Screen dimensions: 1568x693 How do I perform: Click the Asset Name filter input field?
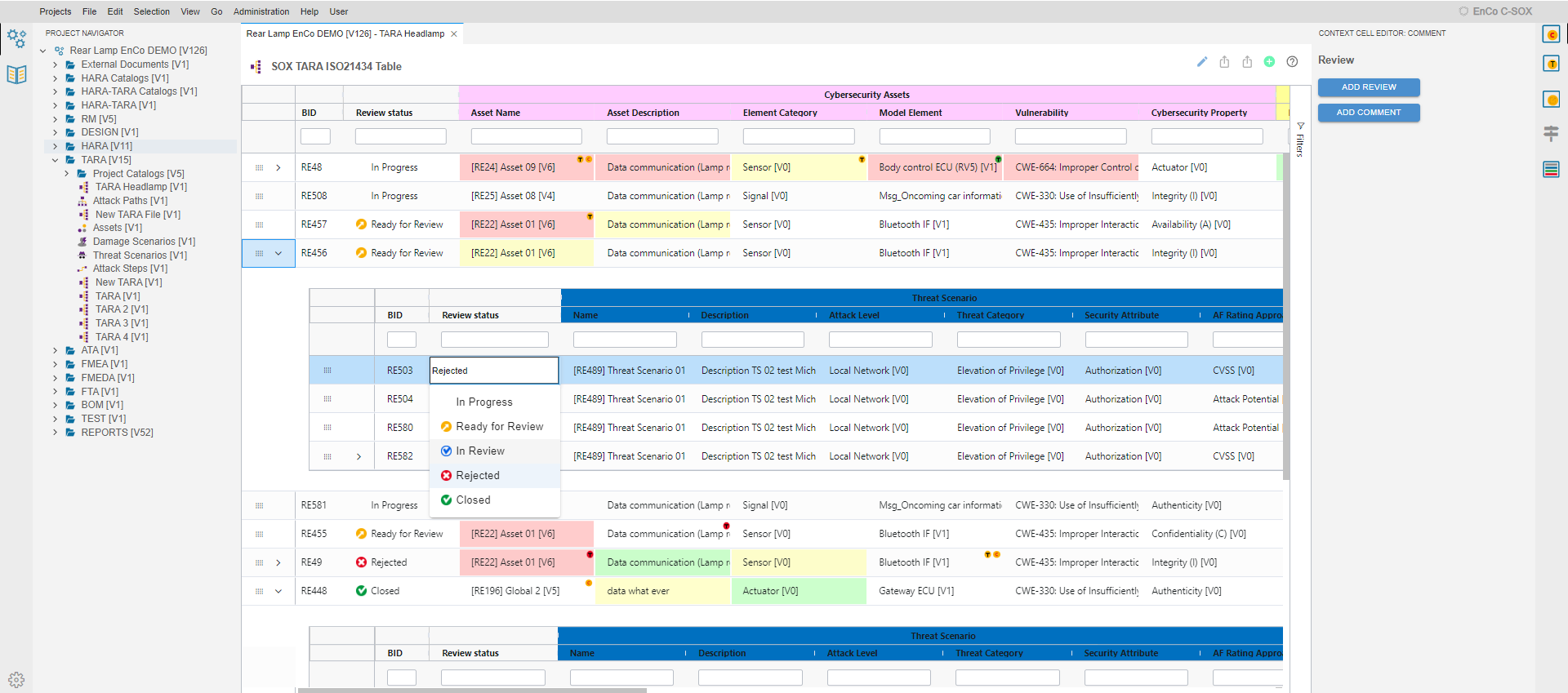(x=526, y=137)
